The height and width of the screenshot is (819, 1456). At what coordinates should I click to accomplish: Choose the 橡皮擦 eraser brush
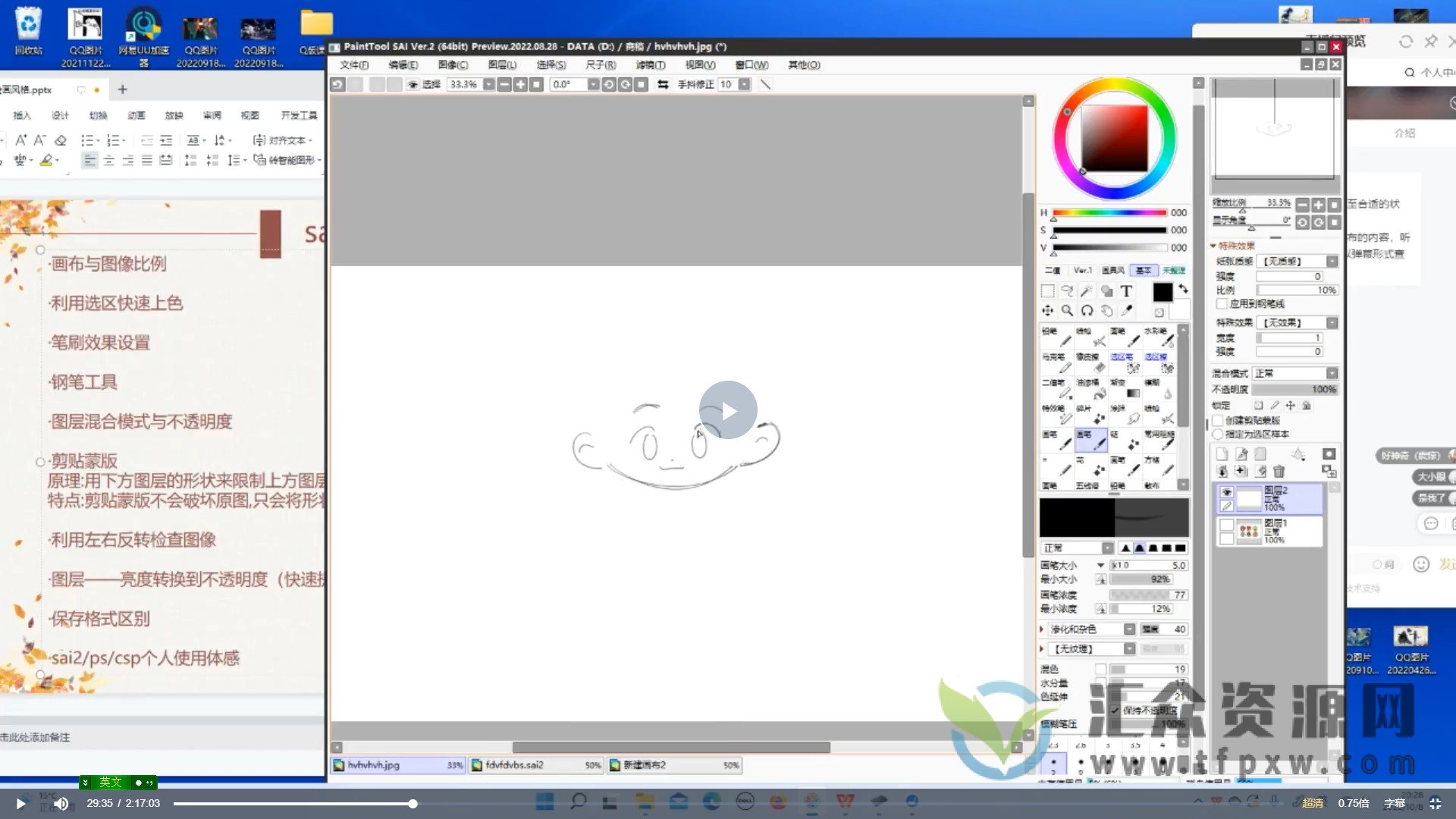[x=1091, y=363]
